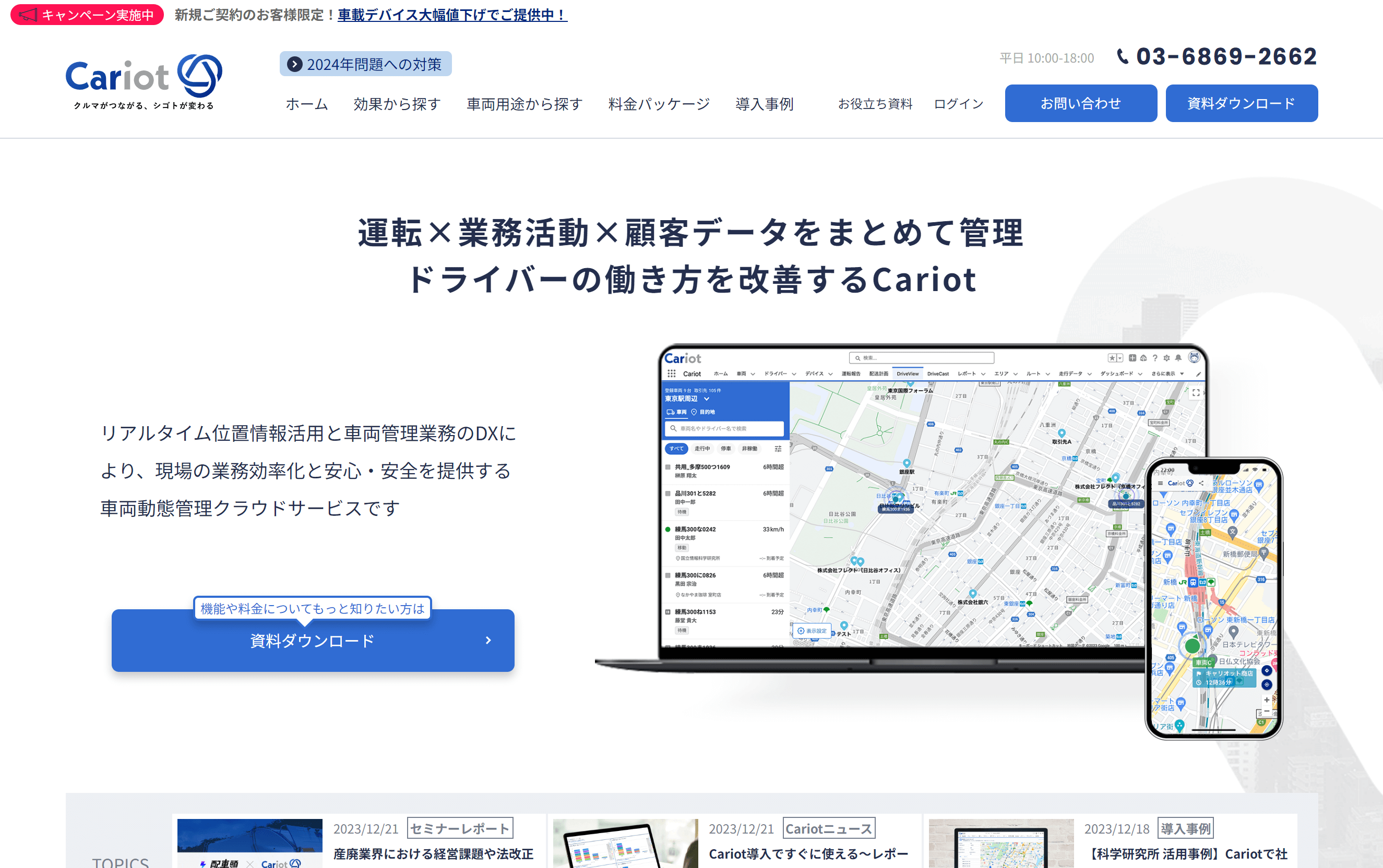Click the large 資料ダウンロード hero button

[313, 641]
